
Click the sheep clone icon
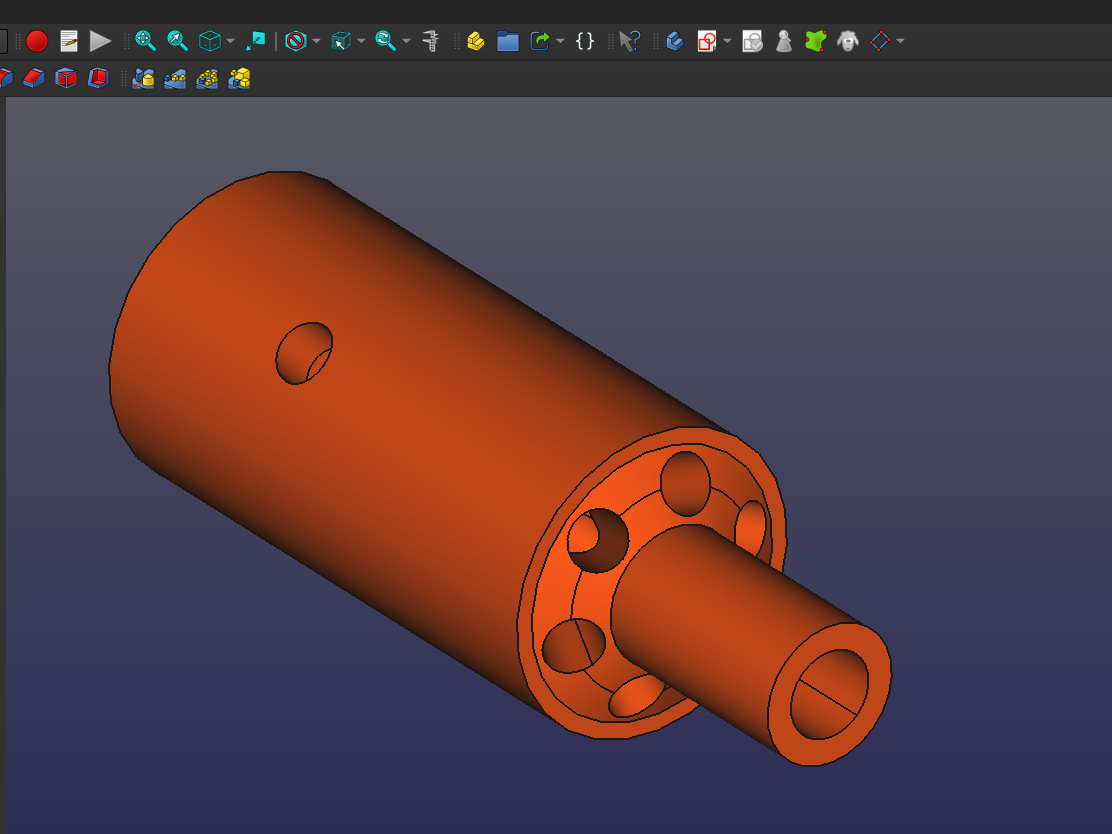pos(848,41)
